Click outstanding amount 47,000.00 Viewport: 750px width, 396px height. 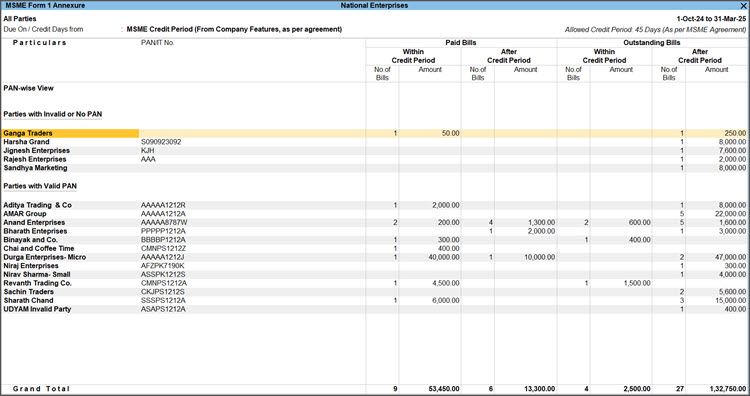730,257
